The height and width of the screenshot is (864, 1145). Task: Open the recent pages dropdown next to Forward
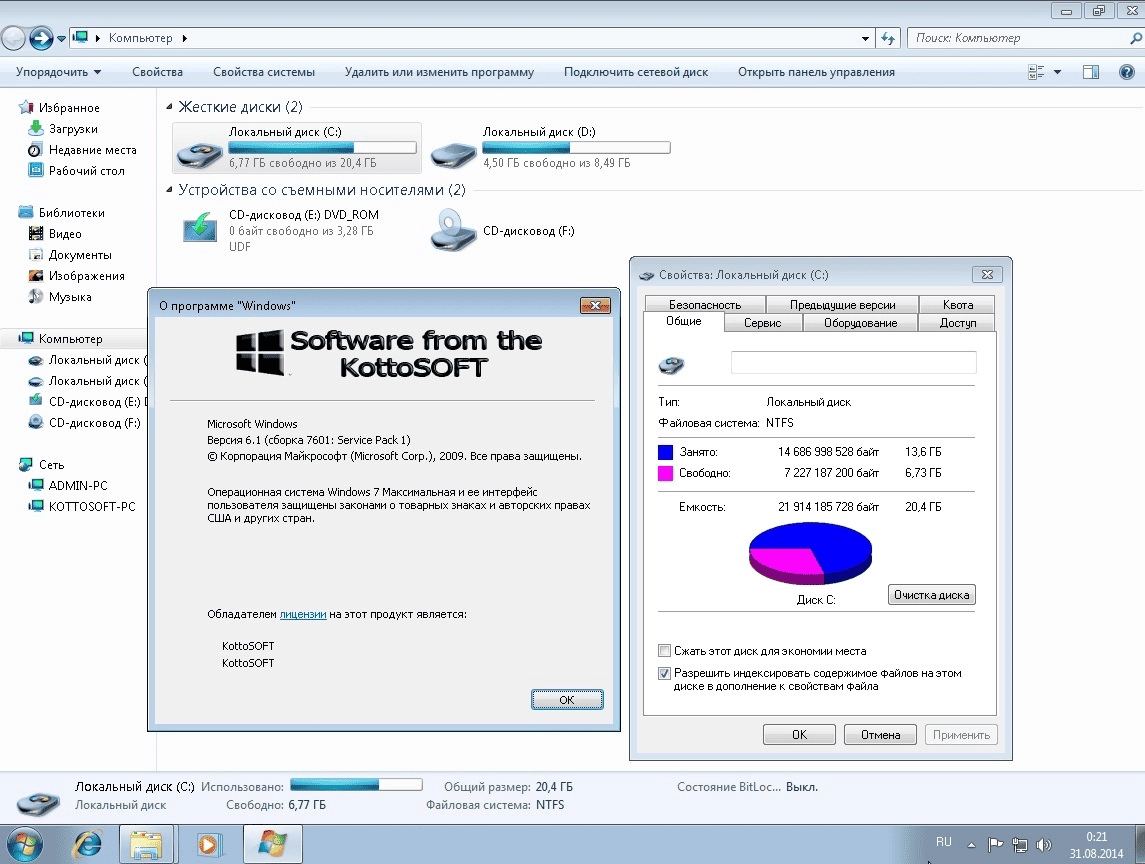pyautogui.click(x=61, y=39)
